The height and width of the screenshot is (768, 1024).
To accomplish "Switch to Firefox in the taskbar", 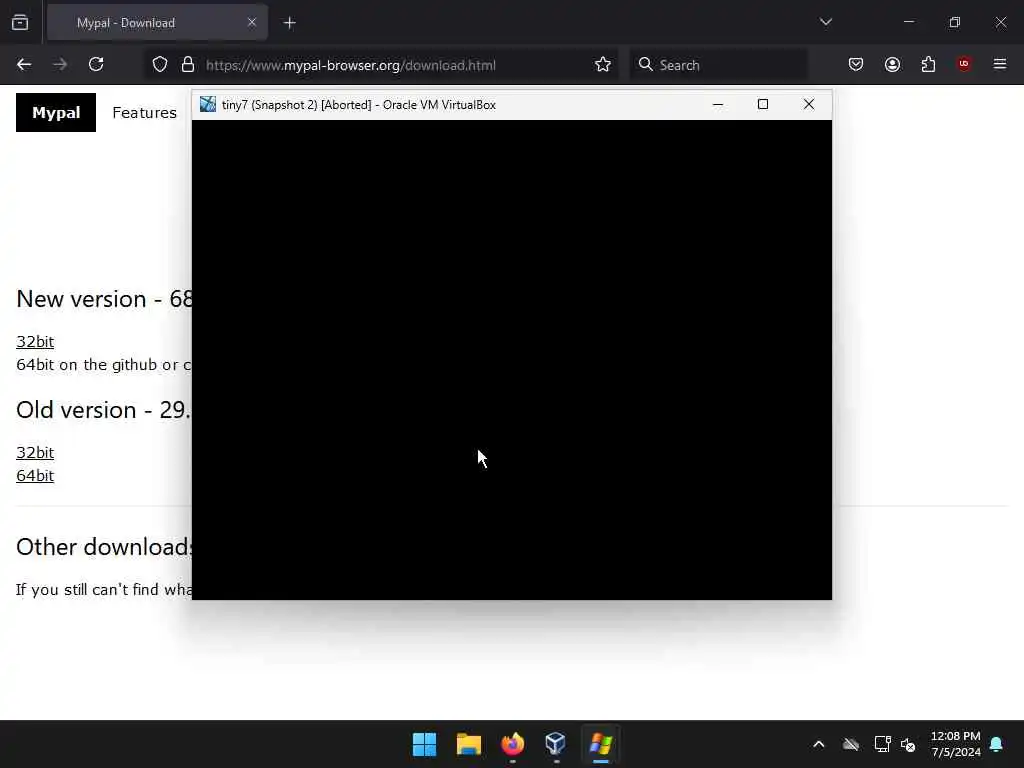I will pos(513,744).
